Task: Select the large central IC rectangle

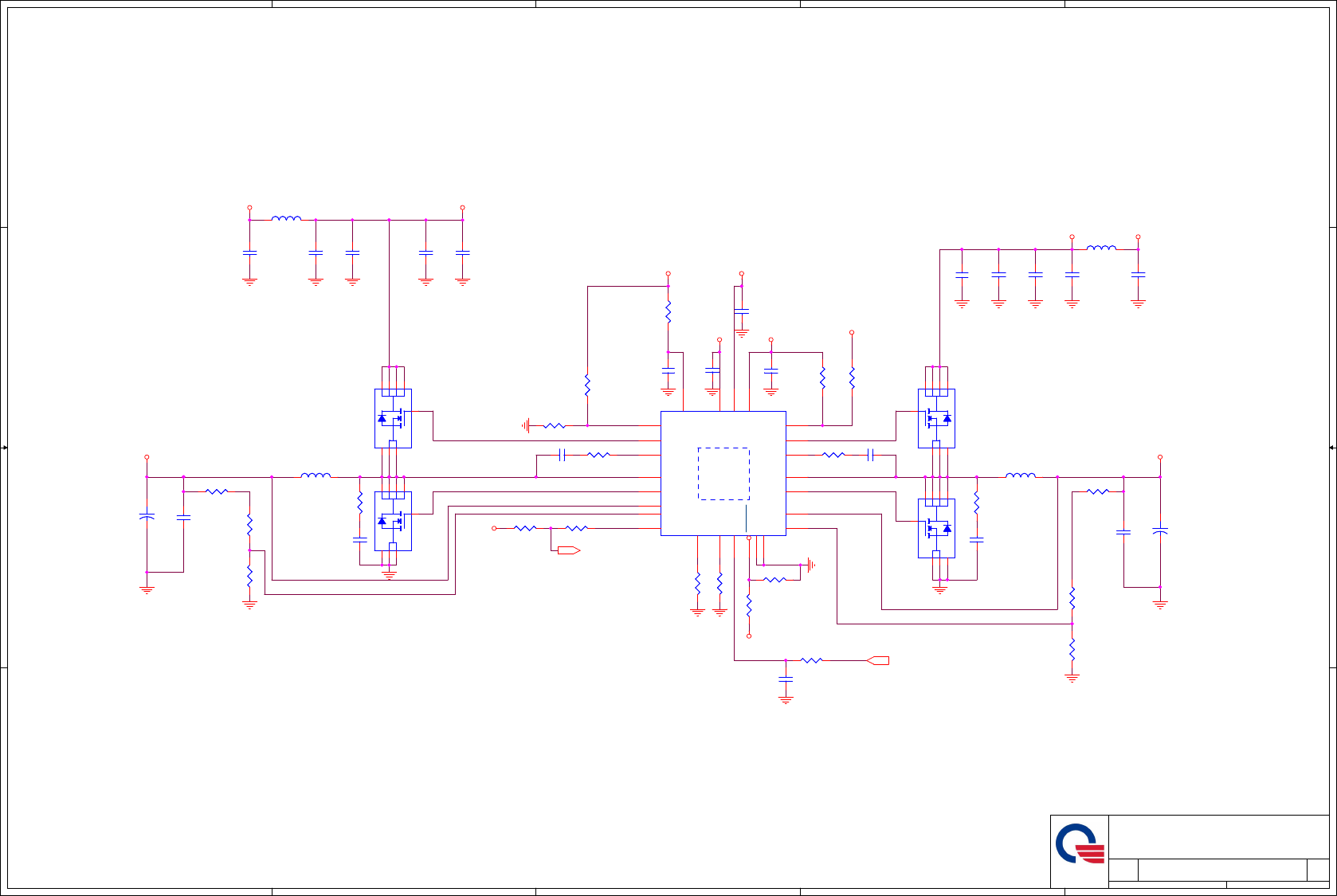Action: click(723, 473)
